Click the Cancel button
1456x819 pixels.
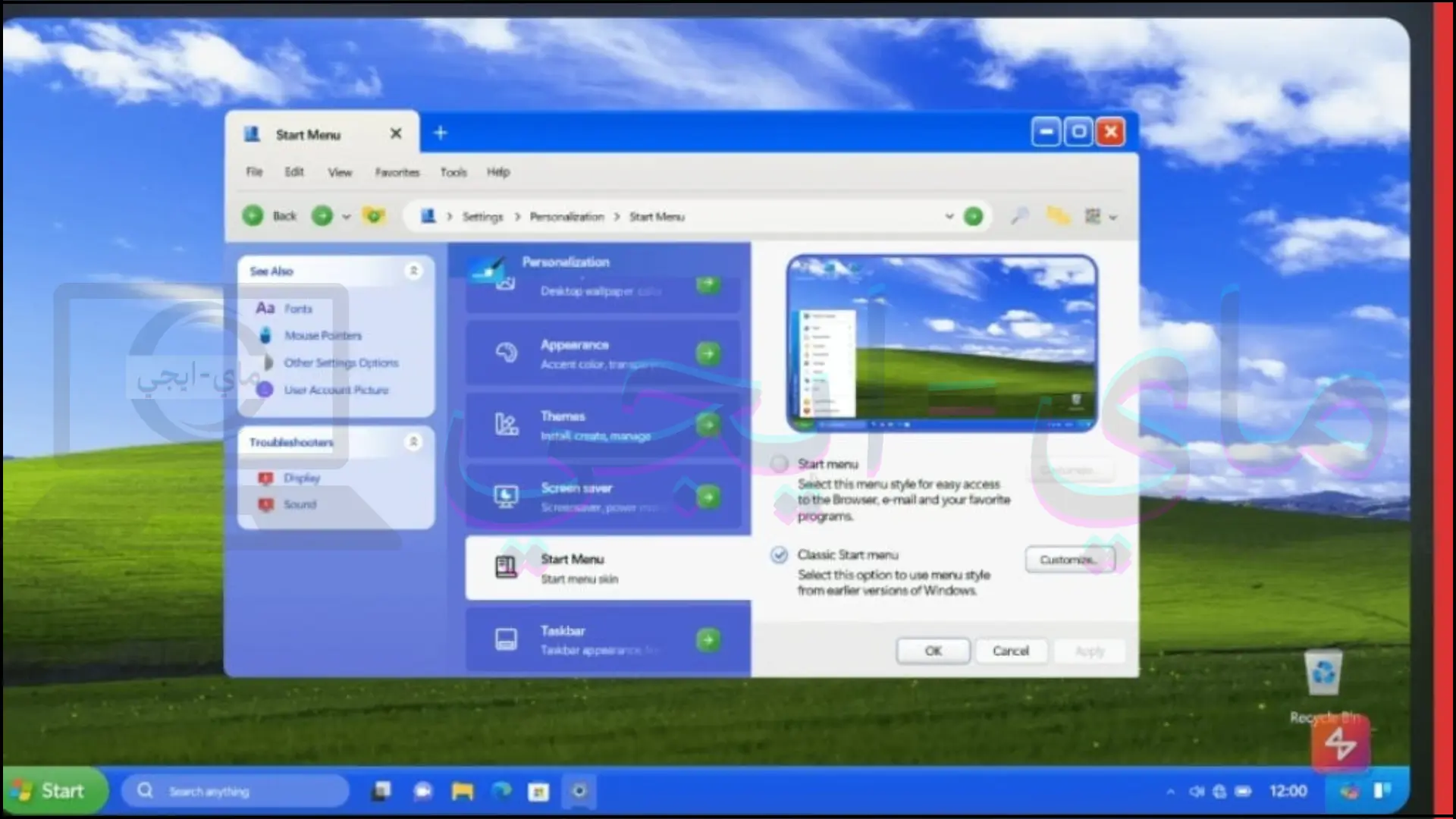click(1010, 651)
